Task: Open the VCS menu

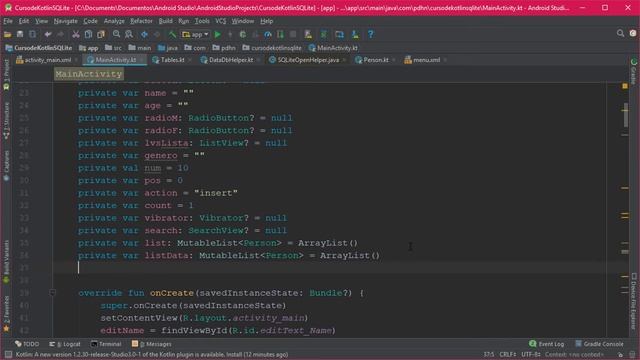Action: [x=220, y=21]
